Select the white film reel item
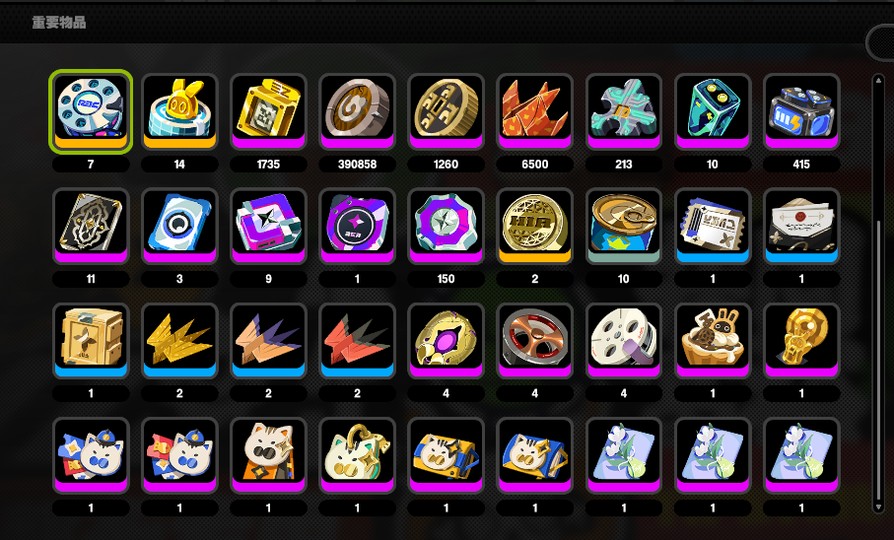The image size is (894, 540). [x=624, y=341]
